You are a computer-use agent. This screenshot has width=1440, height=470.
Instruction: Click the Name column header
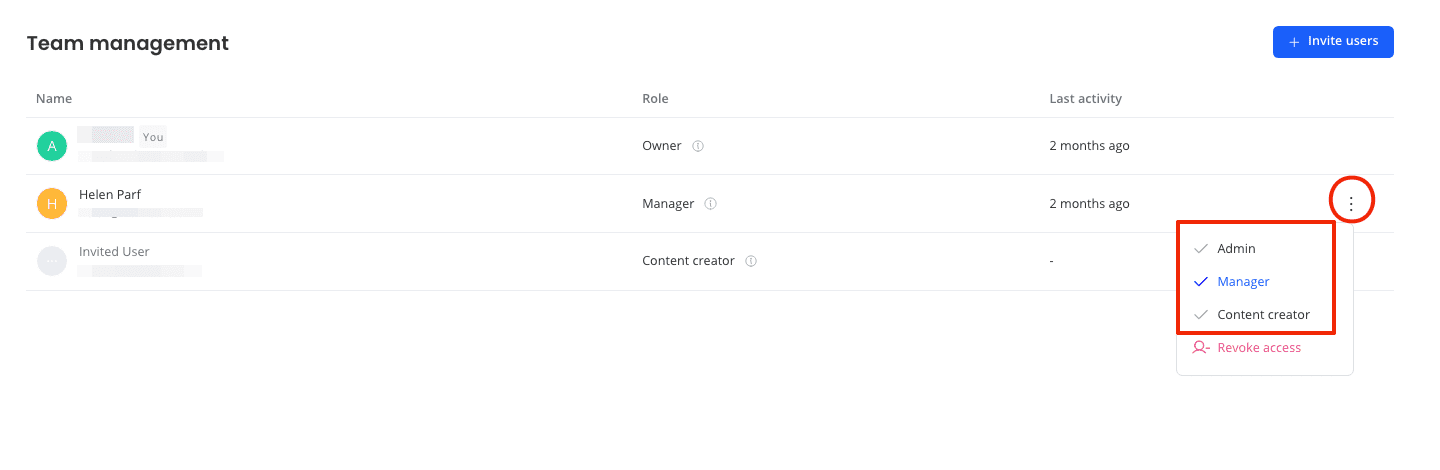(x=54, y=99)
